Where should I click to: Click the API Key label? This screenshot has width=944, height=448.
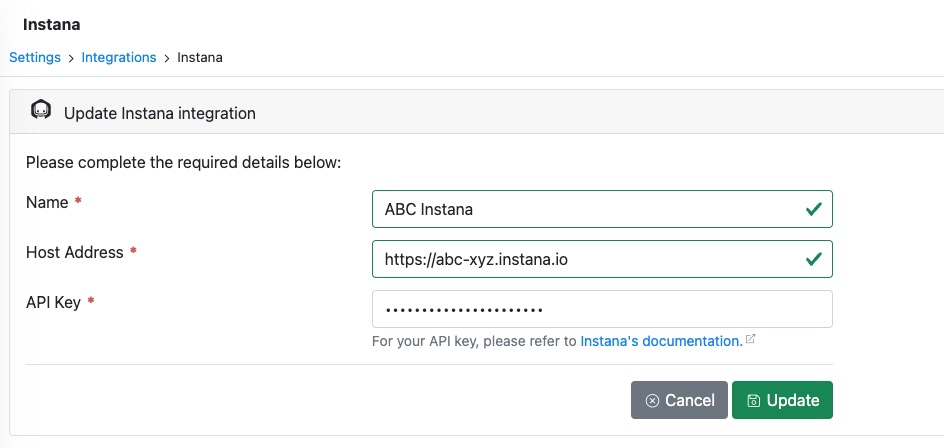click(x=53, y=302)
